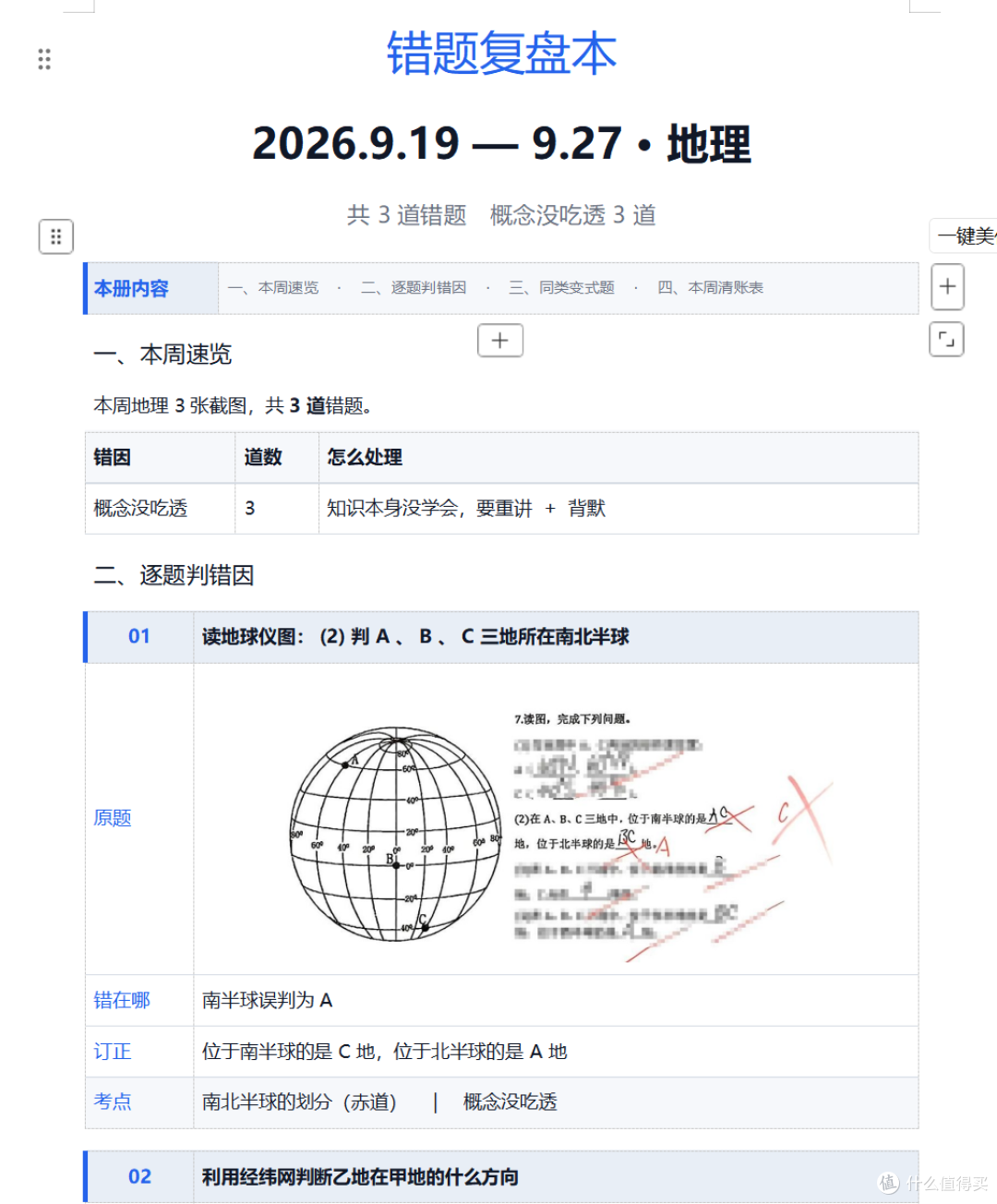This screenshot has width=997, height=1204.
Task: Click table header 错因
Action: point(112,457)
